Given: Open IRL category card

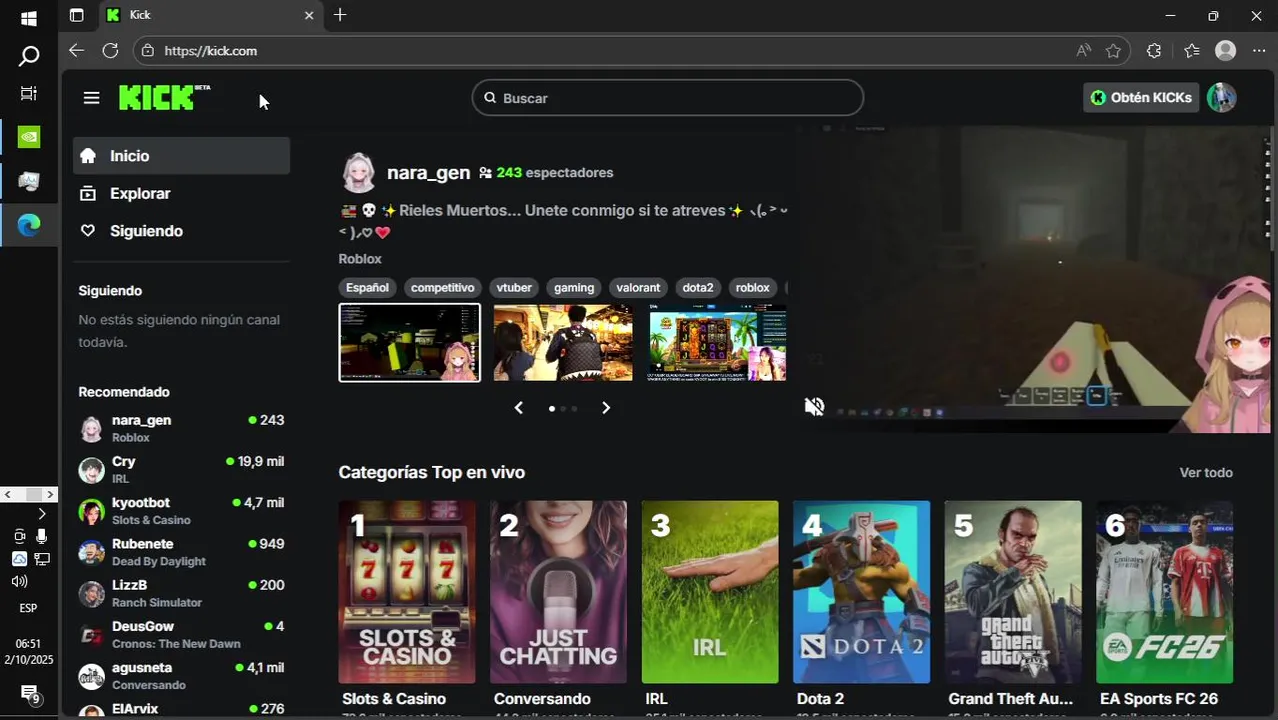Looking at the screenshot, I should coord(710,592).
